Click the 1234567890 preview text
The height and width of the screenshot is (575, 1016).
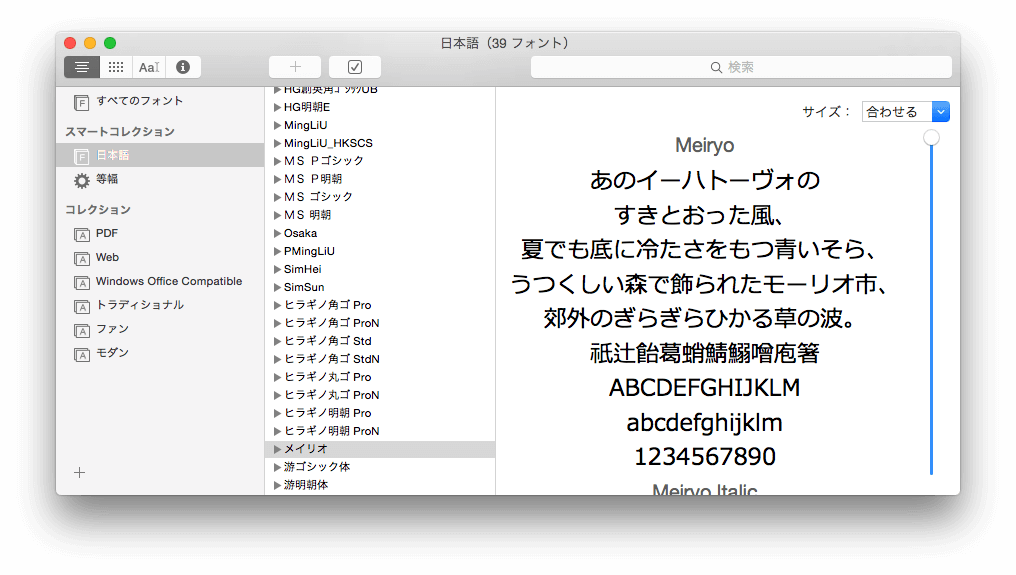tap(704, 456)
